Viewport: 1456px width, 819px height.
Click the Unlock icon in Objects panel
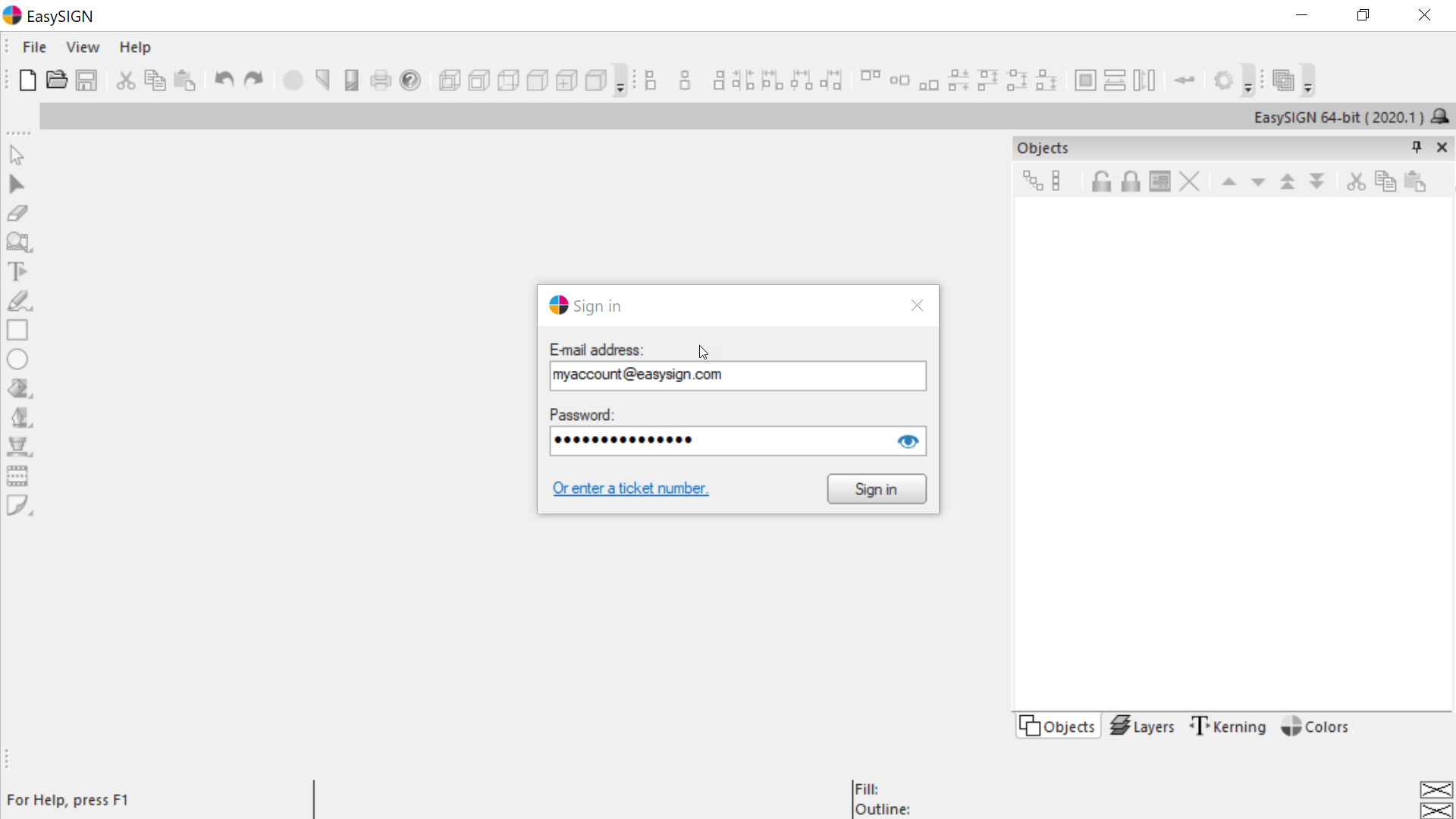[x=1101, y=182]
